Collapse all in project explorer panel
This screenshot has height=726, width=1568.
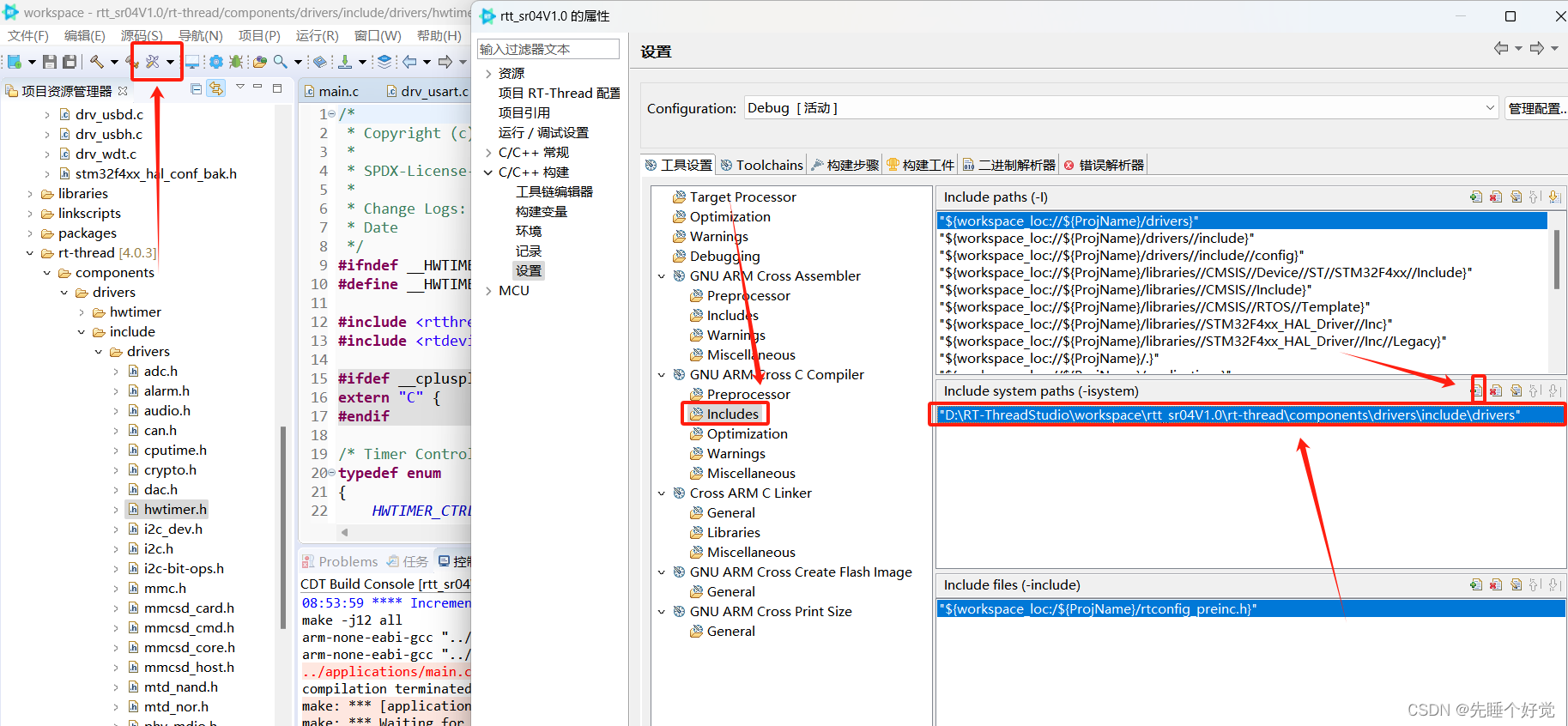pos(197,88)
